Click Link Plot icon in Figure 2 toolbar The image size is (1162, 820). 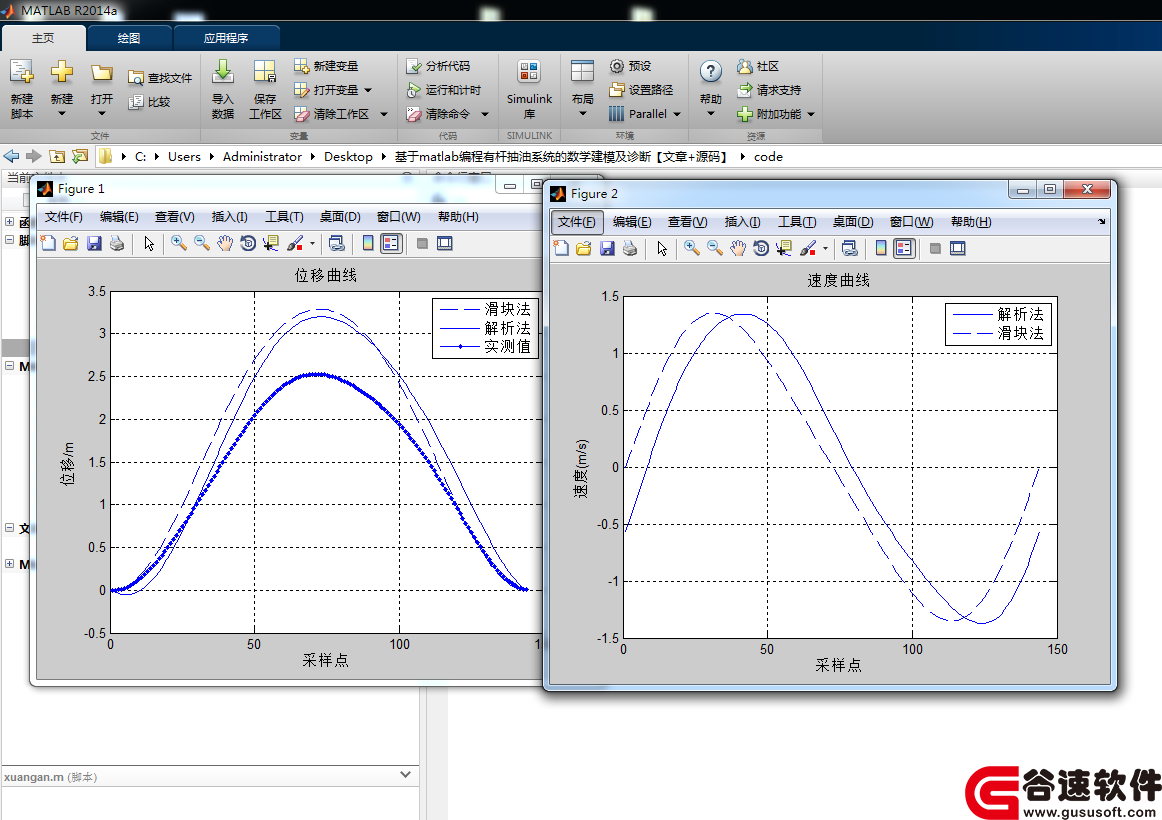pos(849,249)
